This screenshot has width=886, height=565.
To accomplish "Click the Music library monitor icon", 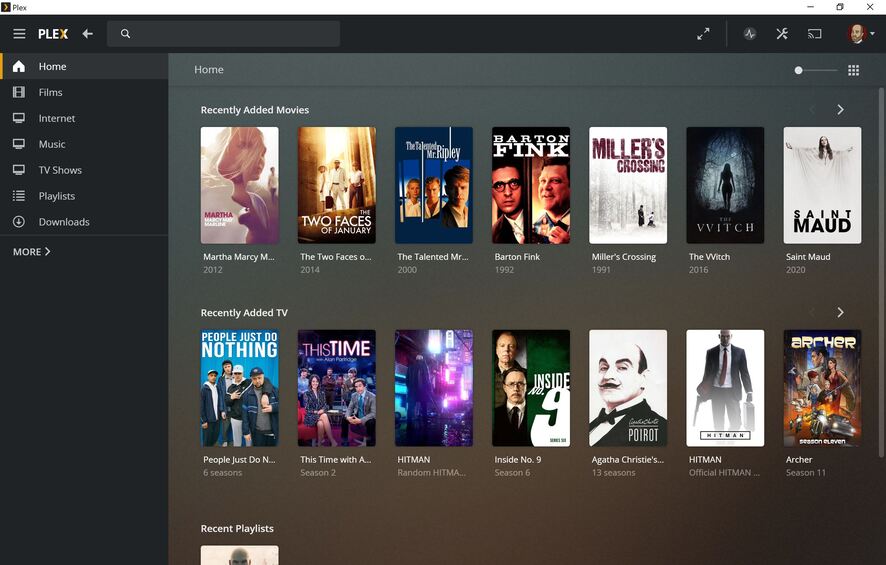I will click(x=19, y=144).
